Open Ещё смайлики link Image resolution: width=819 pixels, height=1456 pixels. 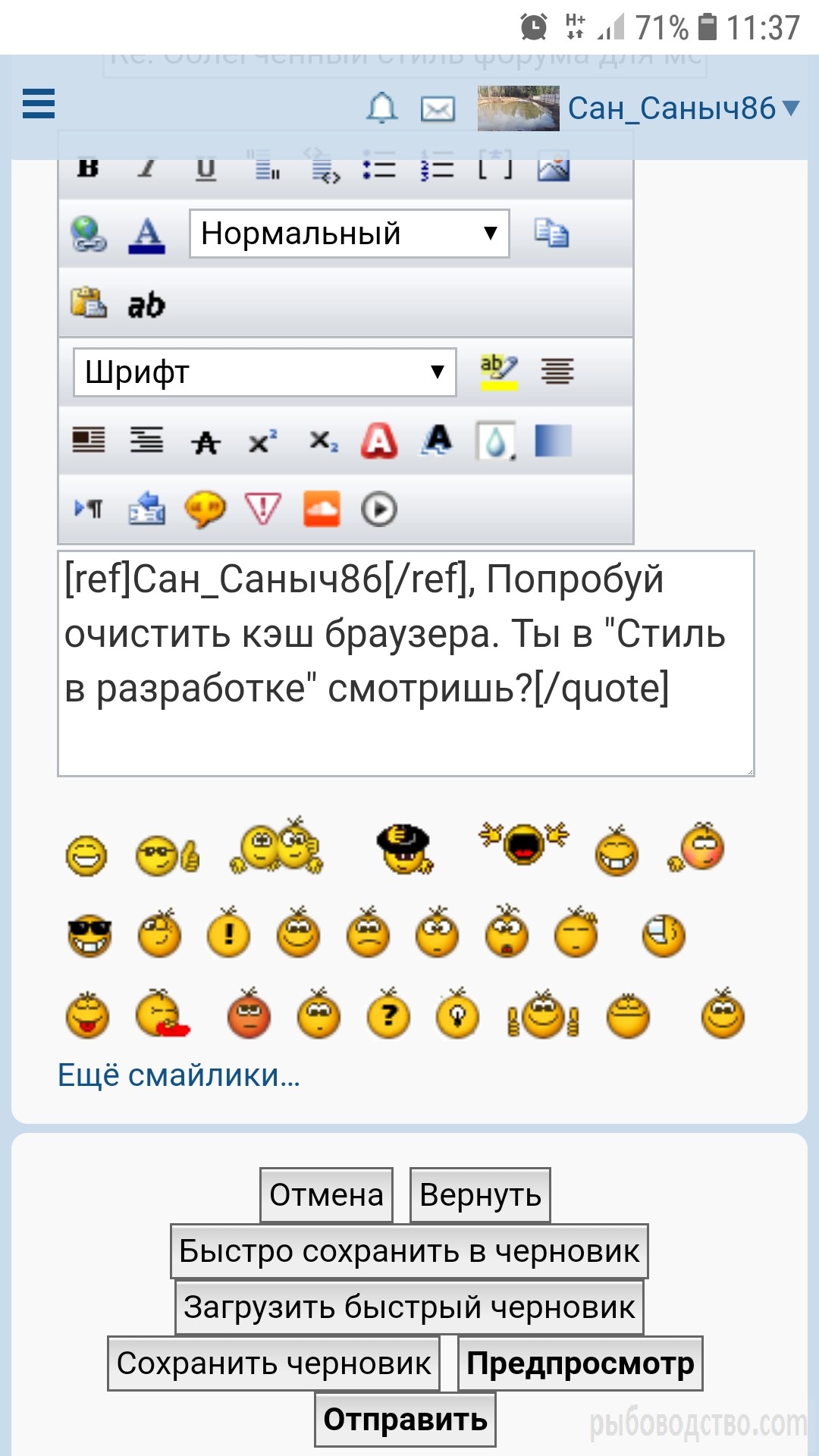click(x=179, y=1075)
